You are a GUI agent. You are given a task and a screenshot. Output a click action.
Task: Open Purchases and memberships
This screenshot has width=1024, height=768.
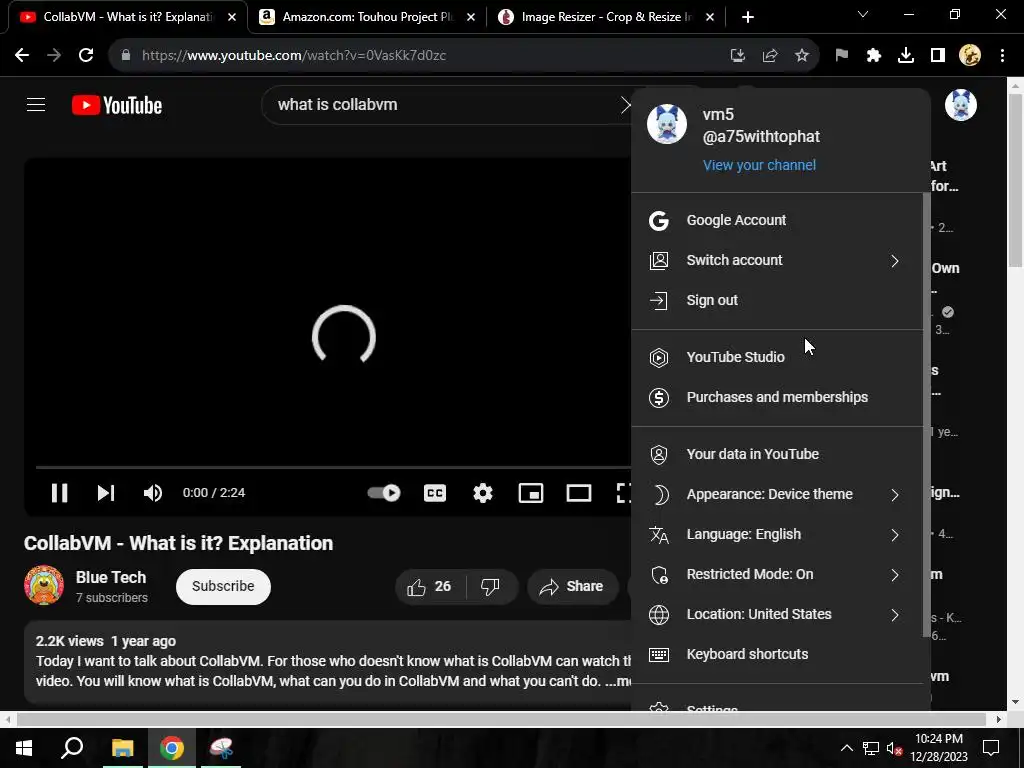[x=777, y=397]
